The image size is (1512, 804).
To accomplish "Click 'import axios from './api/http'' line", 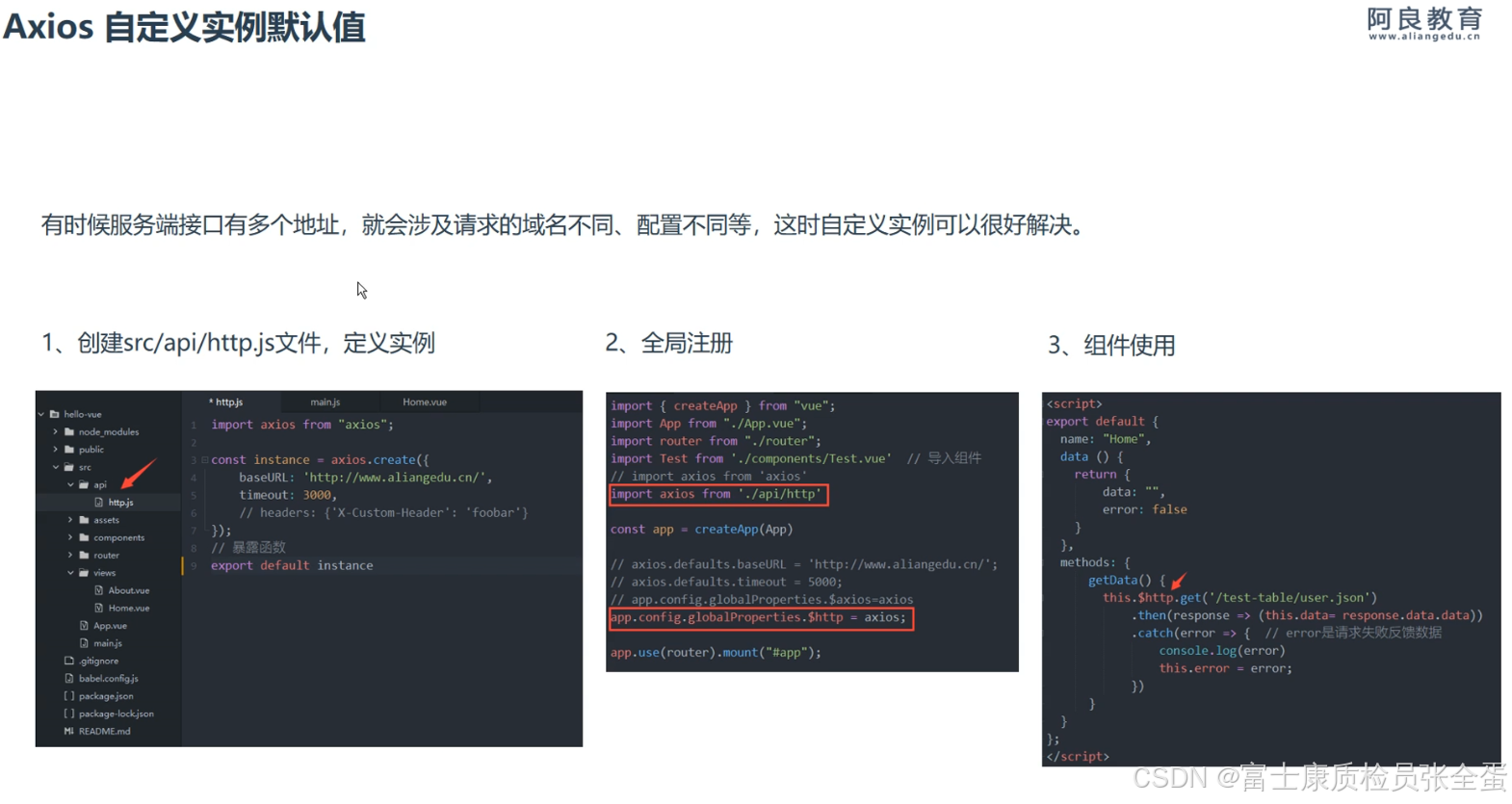I will 717,494.
